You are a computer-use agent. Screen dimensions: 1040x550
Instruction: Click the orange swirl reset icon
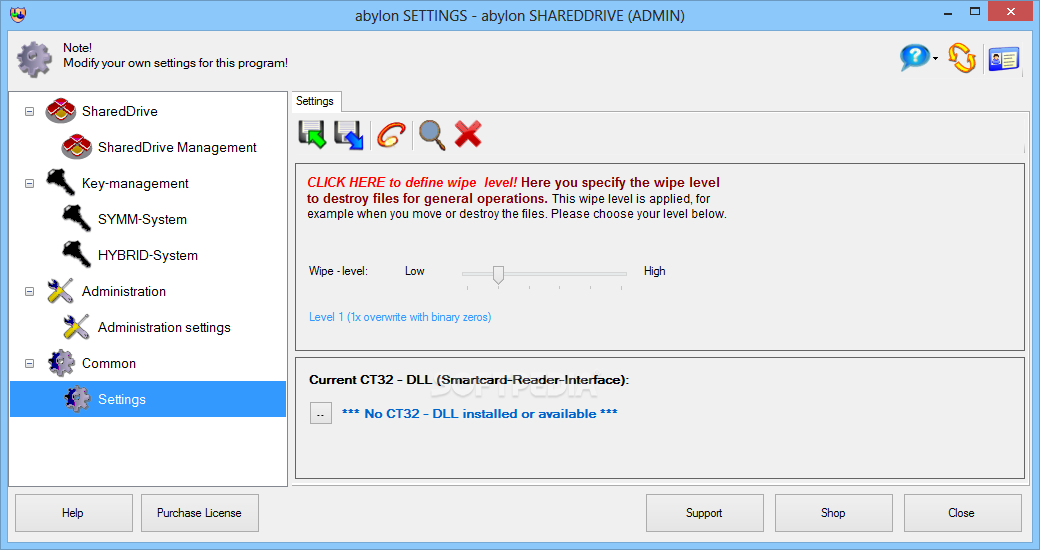(391, 135)
